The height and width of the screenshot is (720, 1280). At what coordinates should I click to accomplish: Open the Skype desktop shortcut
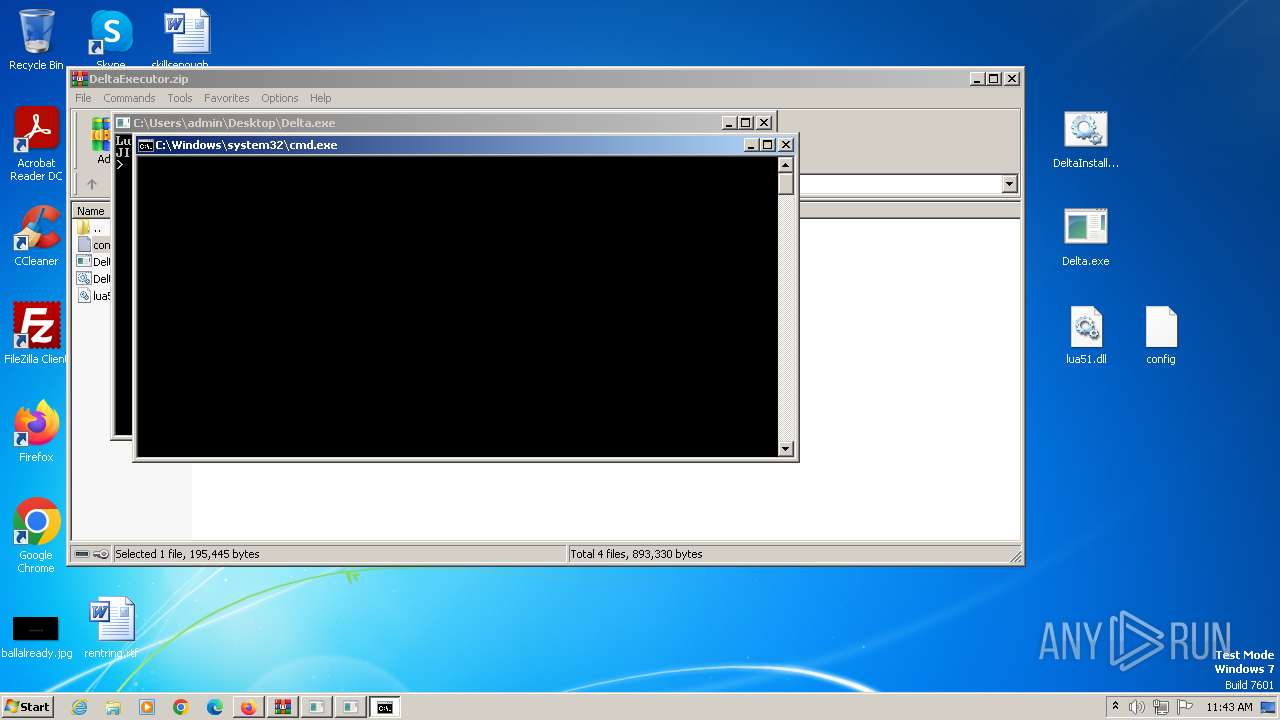(111, 40)
